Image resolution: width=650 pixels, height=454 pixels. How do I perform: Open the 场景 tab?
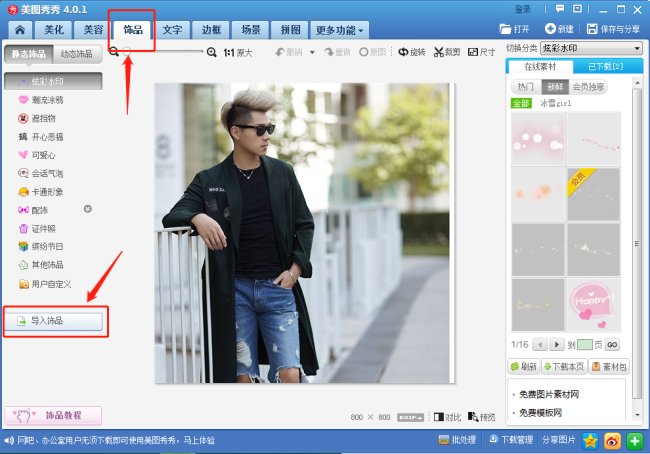tap(251, 30)
